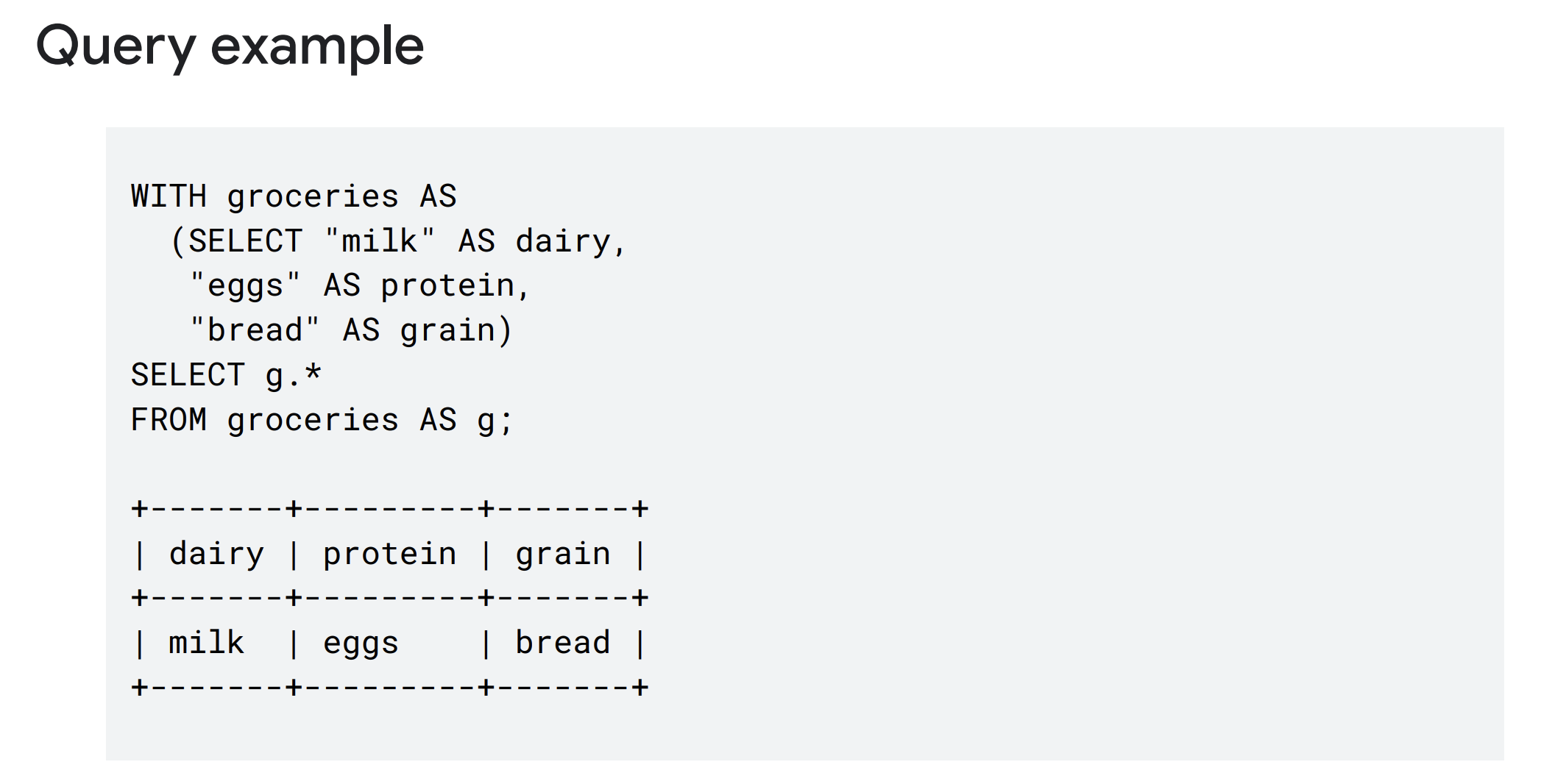Click the "eggs" string literal
The image size is (1541, 784).
[245, 287]
